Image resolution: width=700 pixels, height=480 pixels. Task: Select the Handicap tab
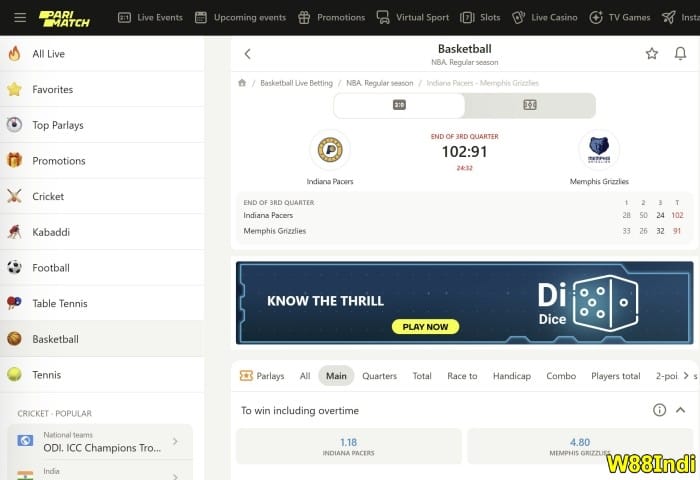coord(512,376)
